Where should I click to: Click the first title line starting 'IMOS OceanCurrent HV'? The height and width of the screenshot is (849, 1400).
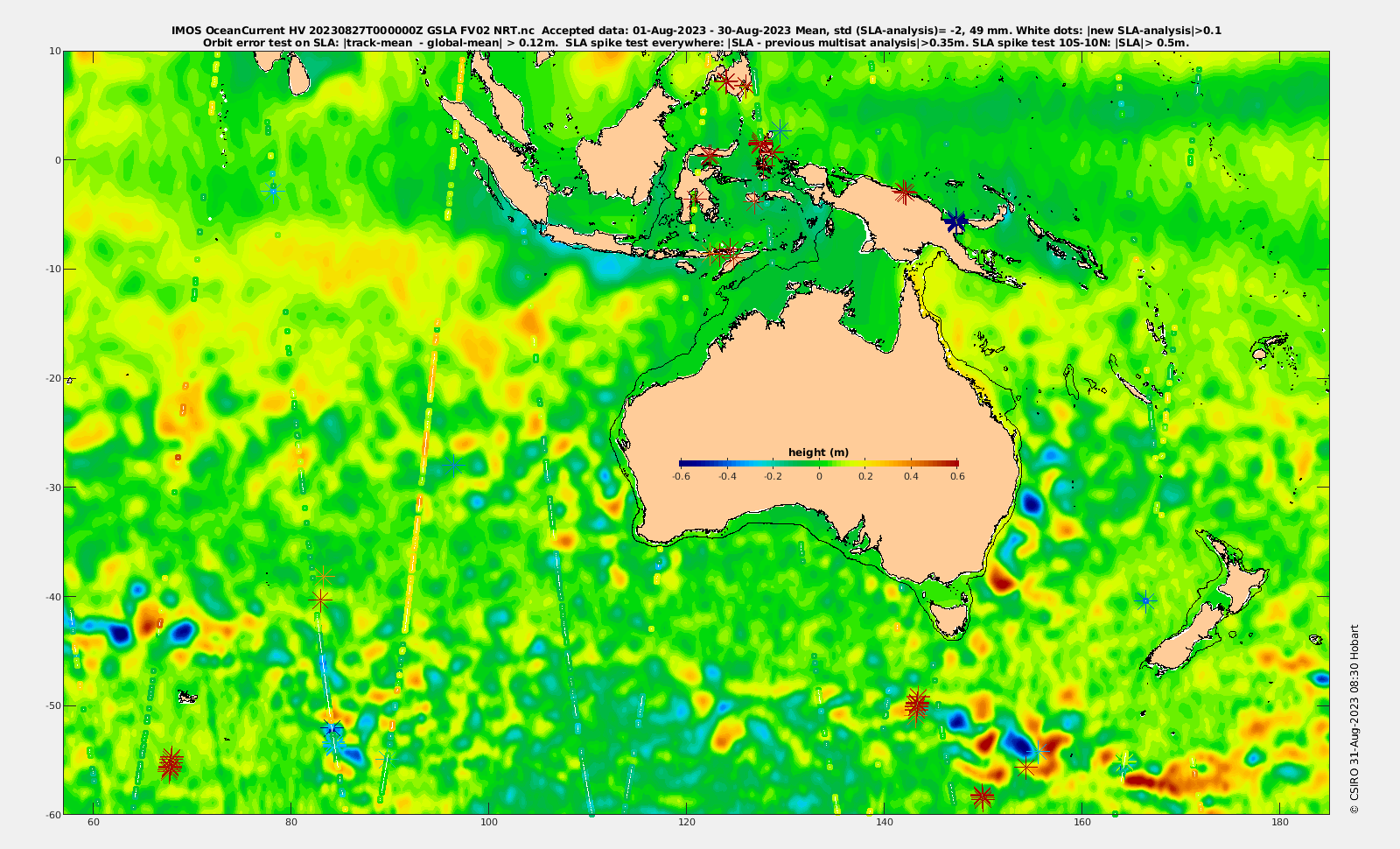(x=696, y=31)
